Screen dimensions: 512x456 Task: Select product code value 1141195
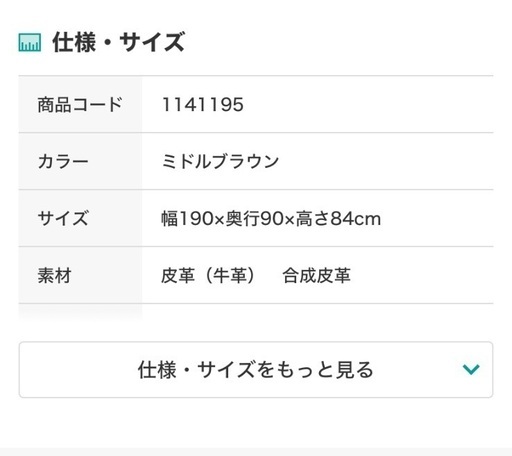(x=203, y=105)
